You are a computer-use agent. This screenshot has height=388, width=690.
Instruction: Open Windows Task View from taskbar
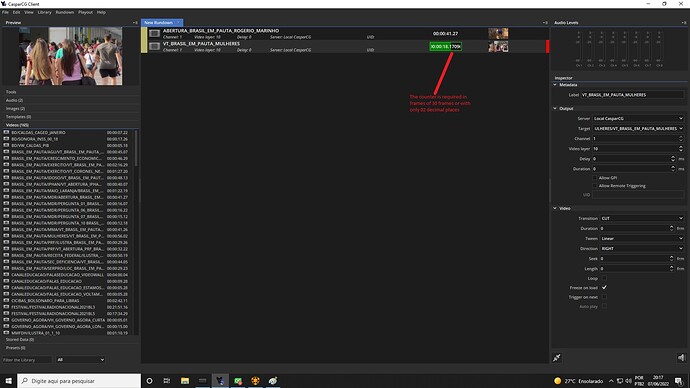167,381
